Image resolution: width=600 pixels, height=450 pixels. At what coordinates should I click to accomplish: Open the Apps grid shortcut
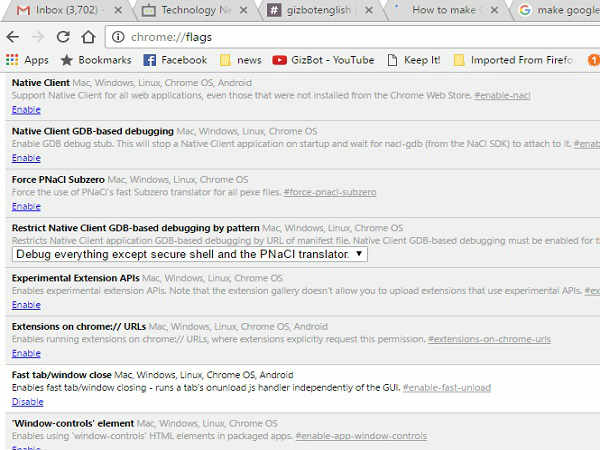point(27,60)
